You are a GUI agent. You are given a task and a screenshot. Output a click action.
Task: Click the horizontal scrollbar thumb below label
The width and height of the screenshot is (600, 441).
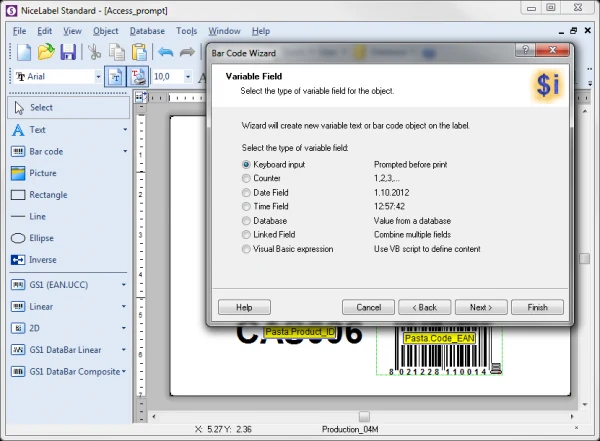(x=364, y=416)
